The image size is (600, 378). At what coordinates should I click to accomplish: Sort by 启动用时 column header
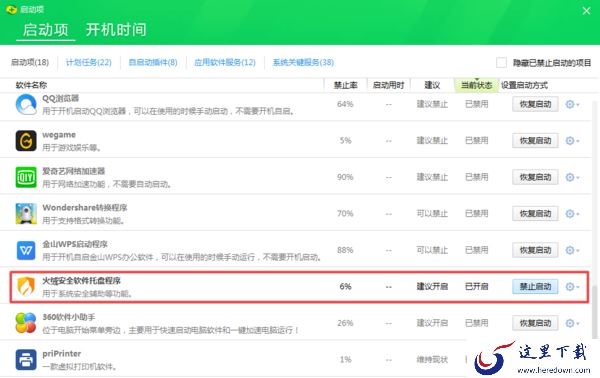click(388, 85)
